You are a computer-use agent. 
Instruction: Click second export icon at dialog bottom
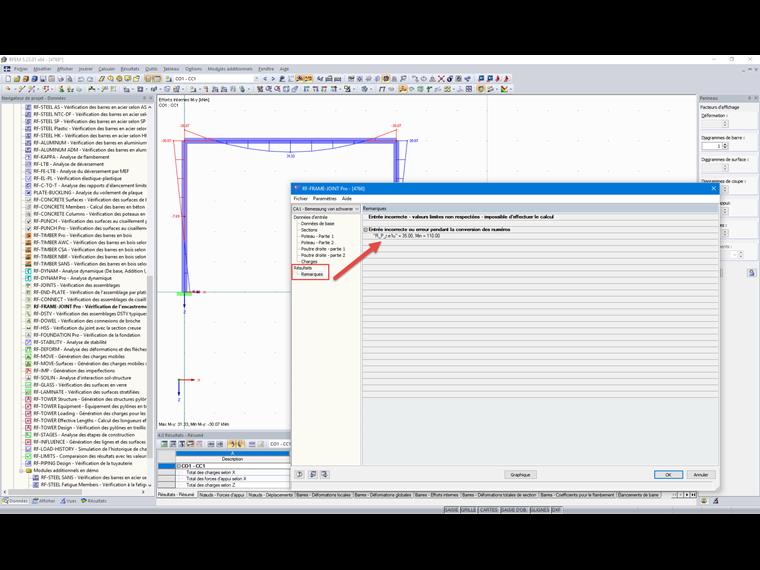(313, 475)
